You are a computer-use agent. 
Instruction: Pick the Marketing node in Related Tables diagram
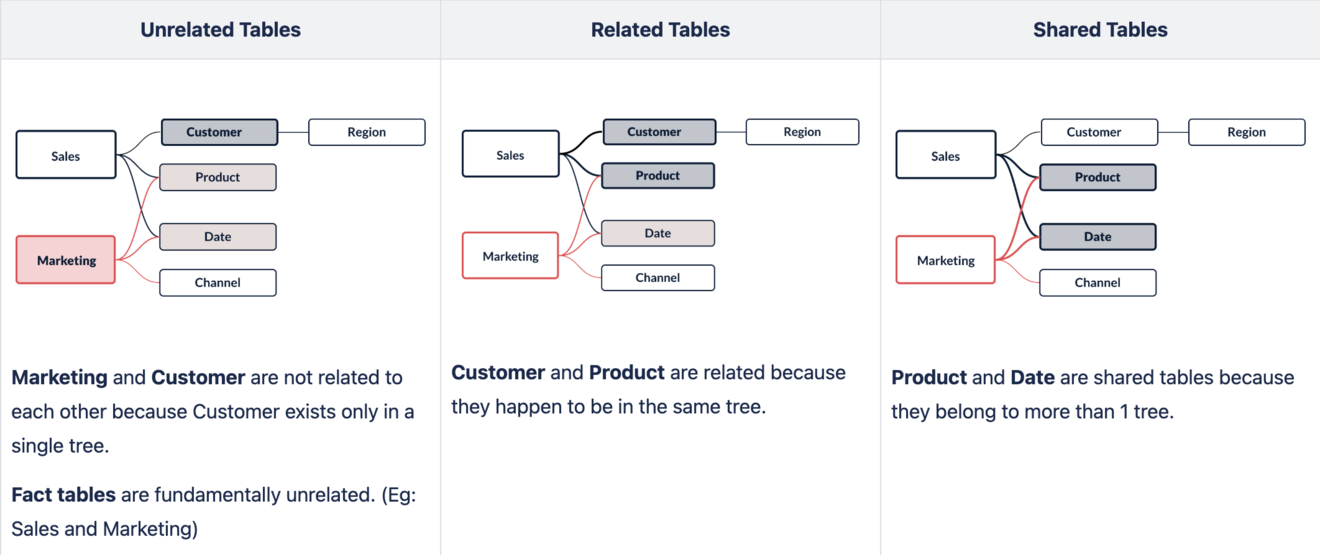pyautogui.click(x=510, y=256)
